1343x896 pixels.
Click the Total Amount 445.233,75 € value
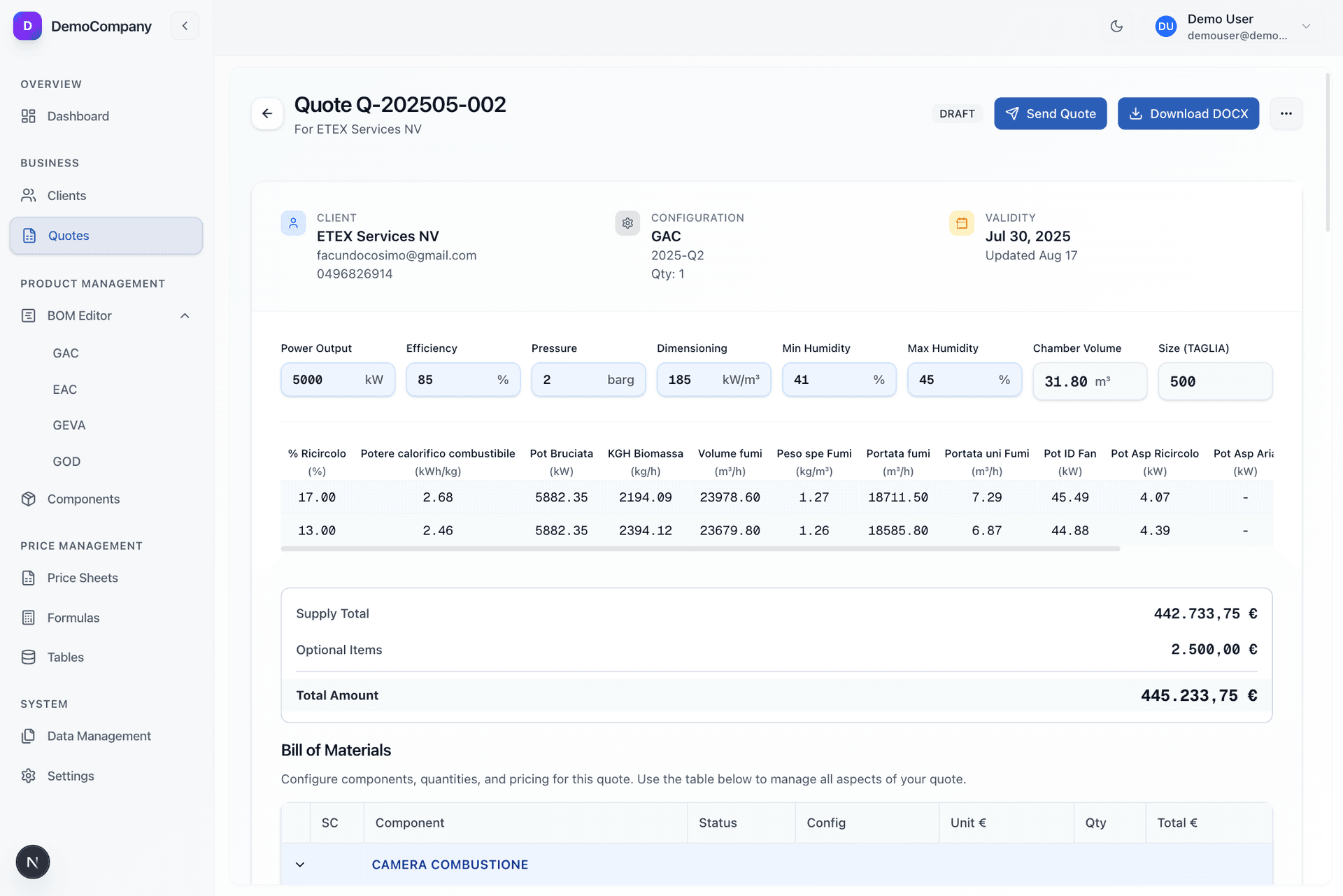coord(1199,695)
